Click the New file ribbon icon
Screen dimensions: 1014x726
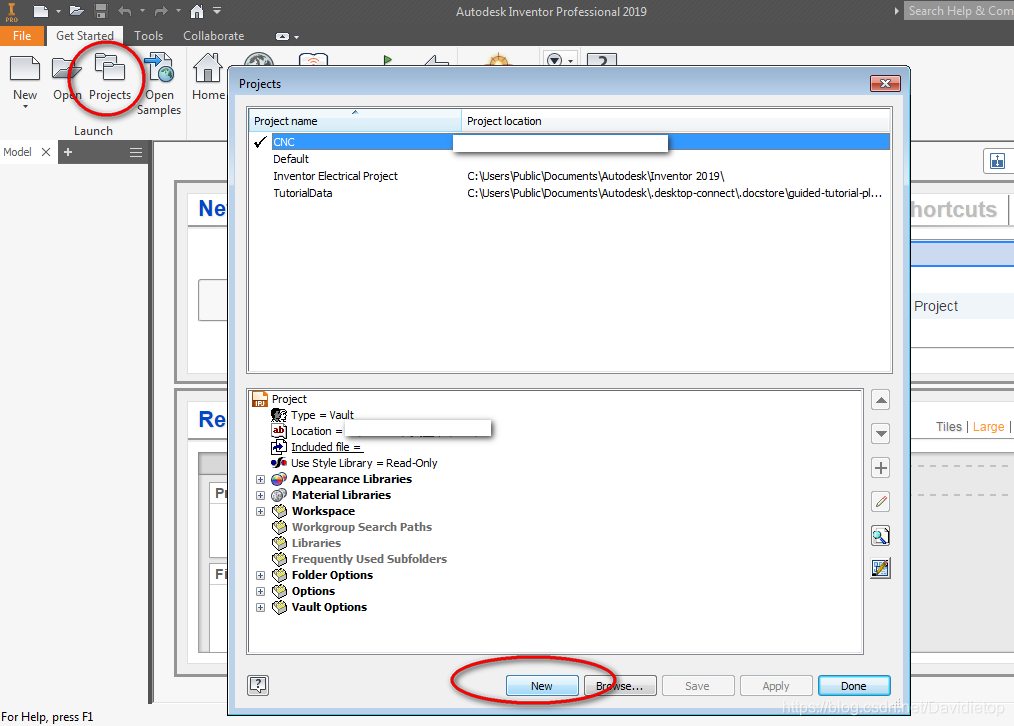point(25,70)
